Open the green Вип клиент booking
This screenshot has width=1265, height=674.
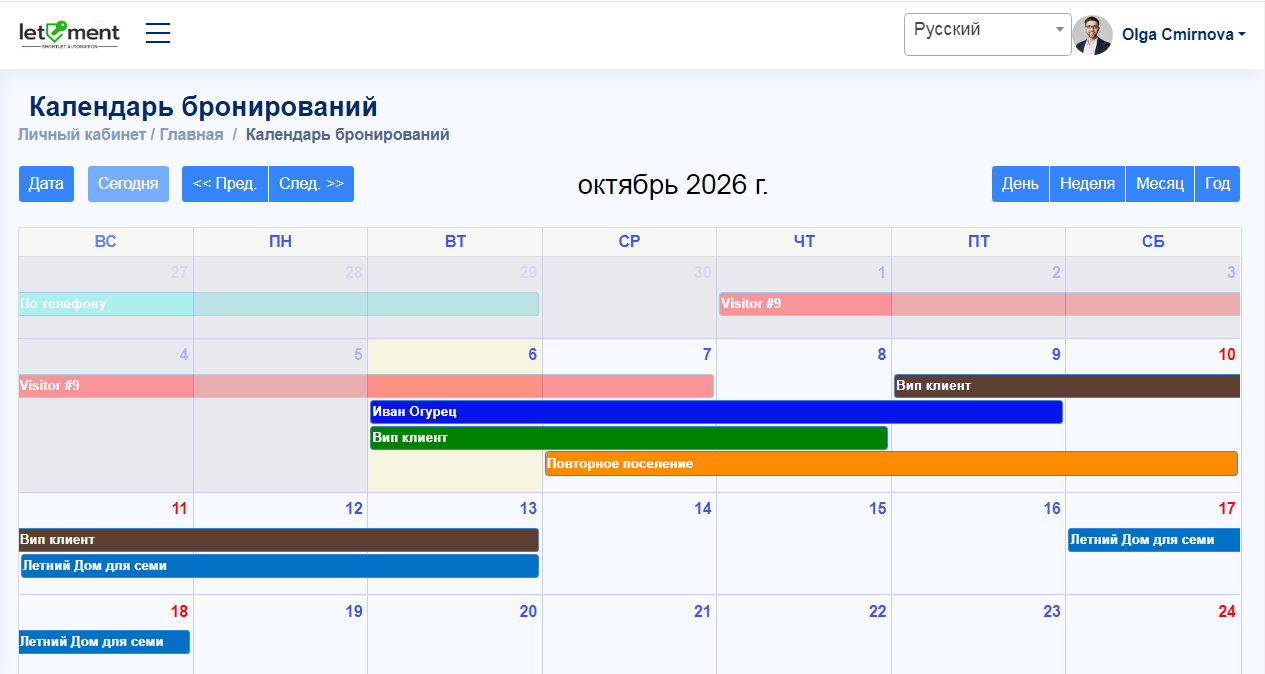[x=629, y=438]
